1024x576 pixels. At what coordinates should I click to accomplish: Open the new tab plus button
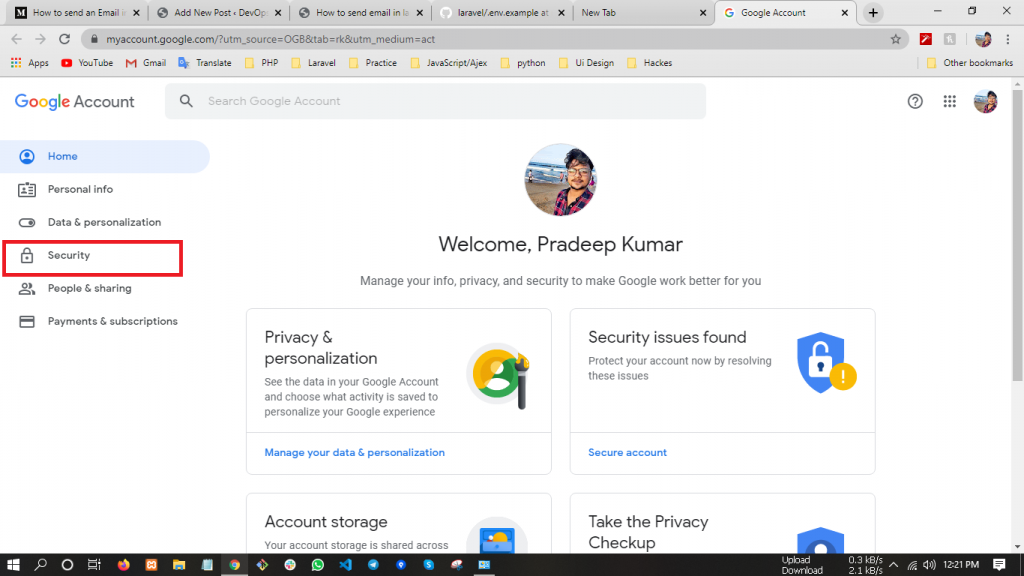(x=873, y=13)
